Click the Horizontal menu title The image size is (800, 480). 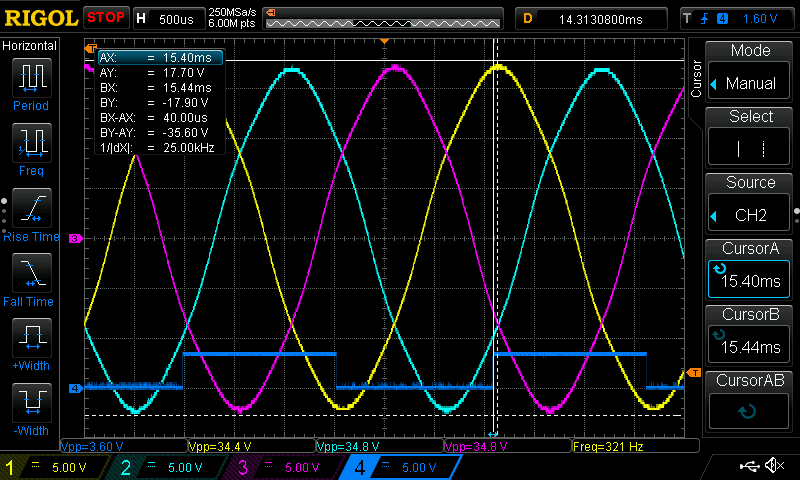[x=30, y=46]
